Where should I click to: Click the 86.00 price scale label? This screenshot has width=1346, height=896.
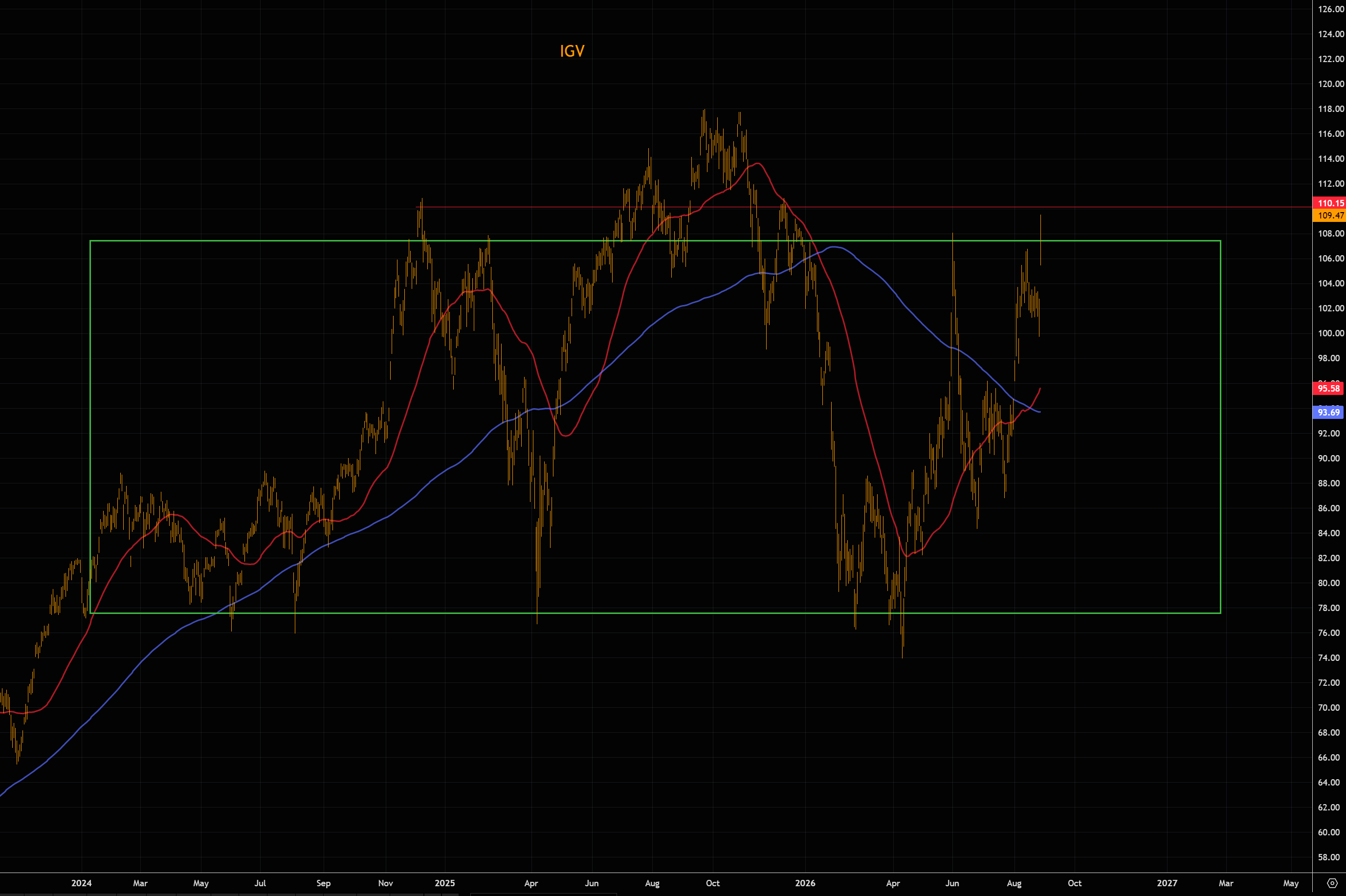coord(1329,508)
